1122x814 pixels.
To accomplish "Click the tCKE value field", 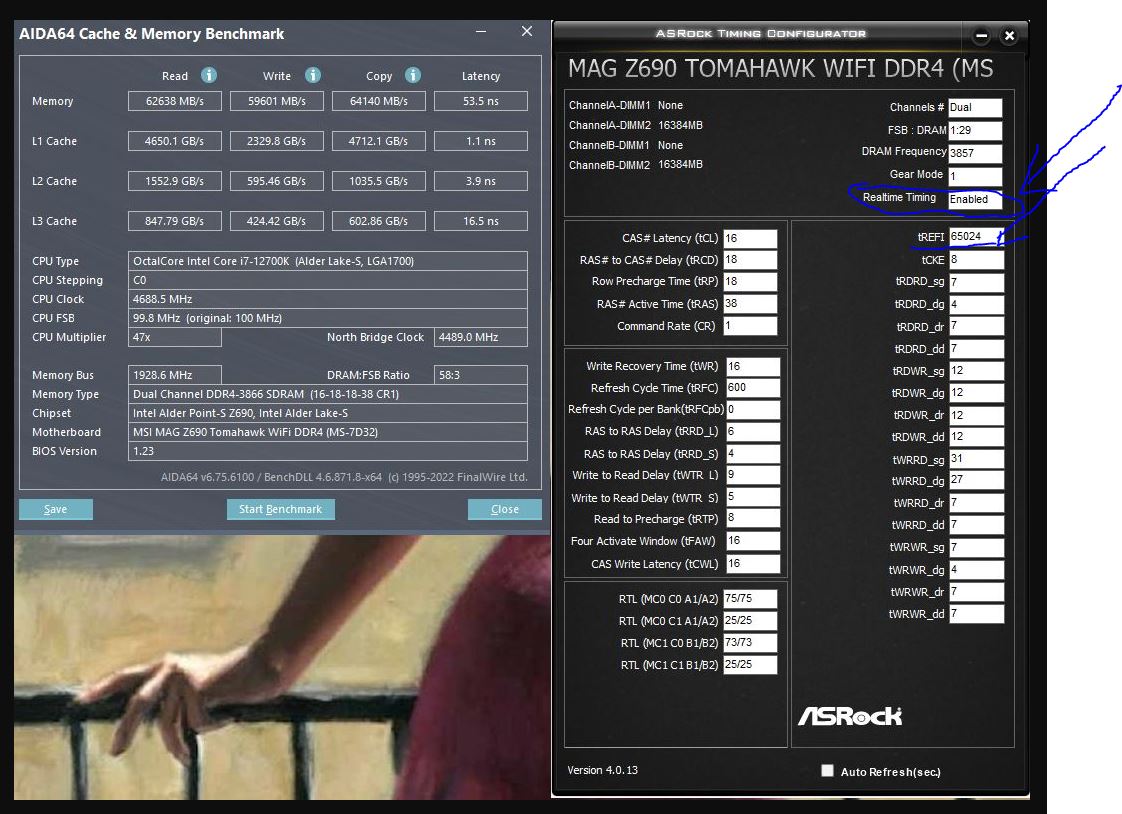I will tap(976, 260).
